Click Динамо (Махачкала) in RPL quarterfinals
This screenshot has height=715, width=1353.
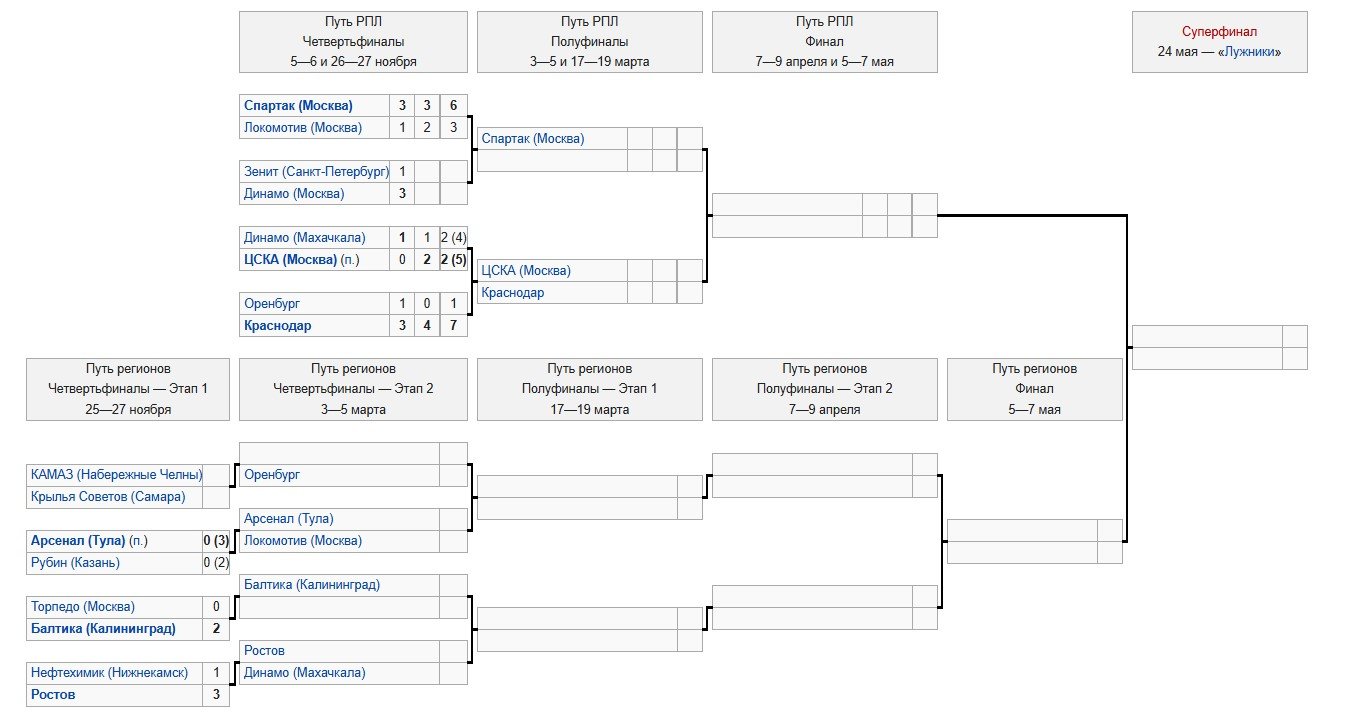click(304, 238)
